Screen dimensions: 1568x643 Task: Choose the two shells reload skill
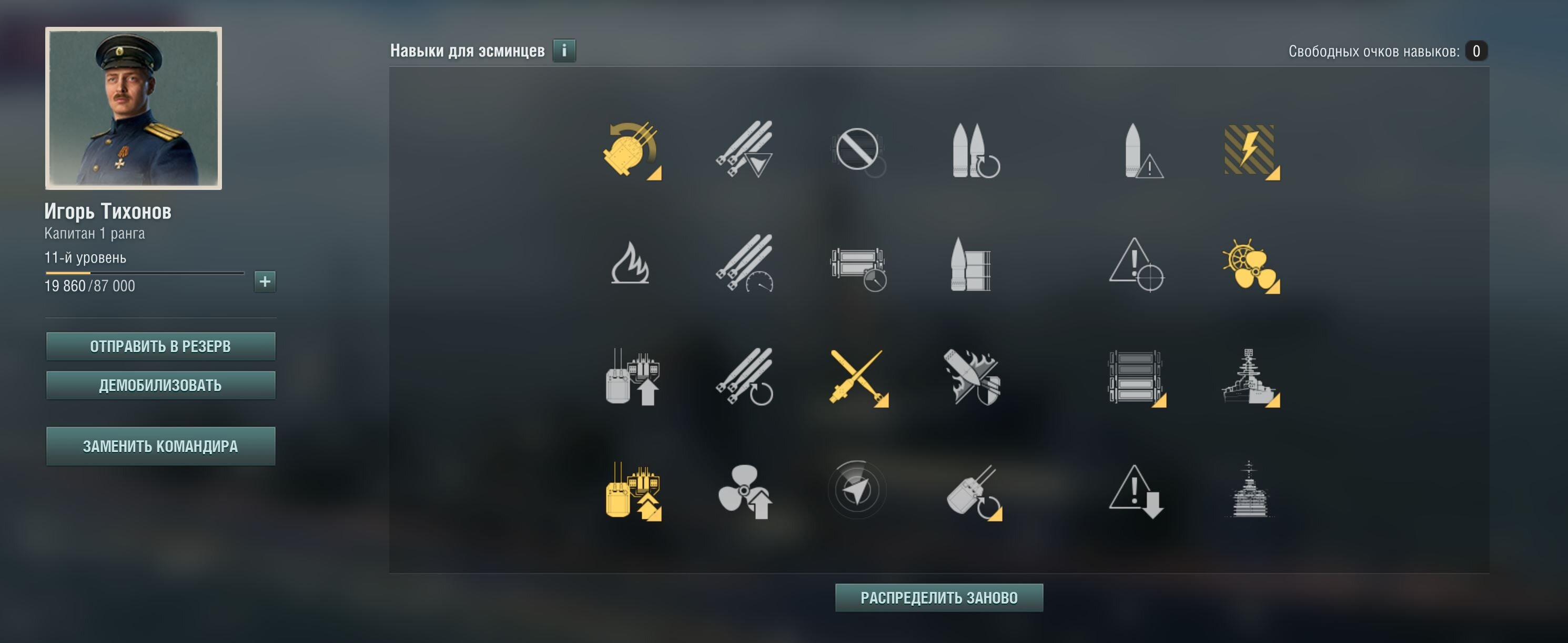pyautogui.click(x=975, y=151)
